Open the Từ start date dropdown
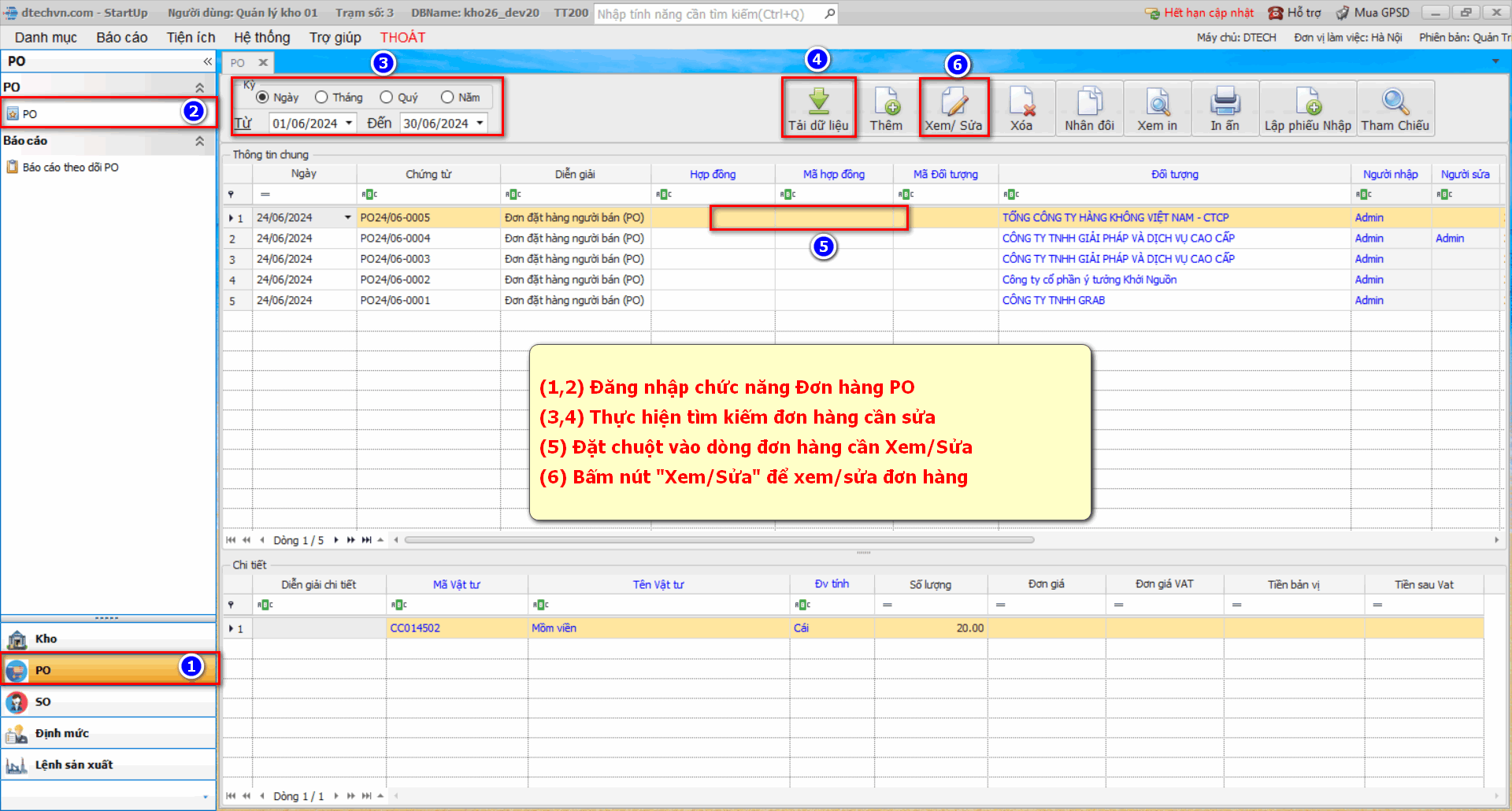The width and height of the screenshot is (1512, 811). (349, 124)
